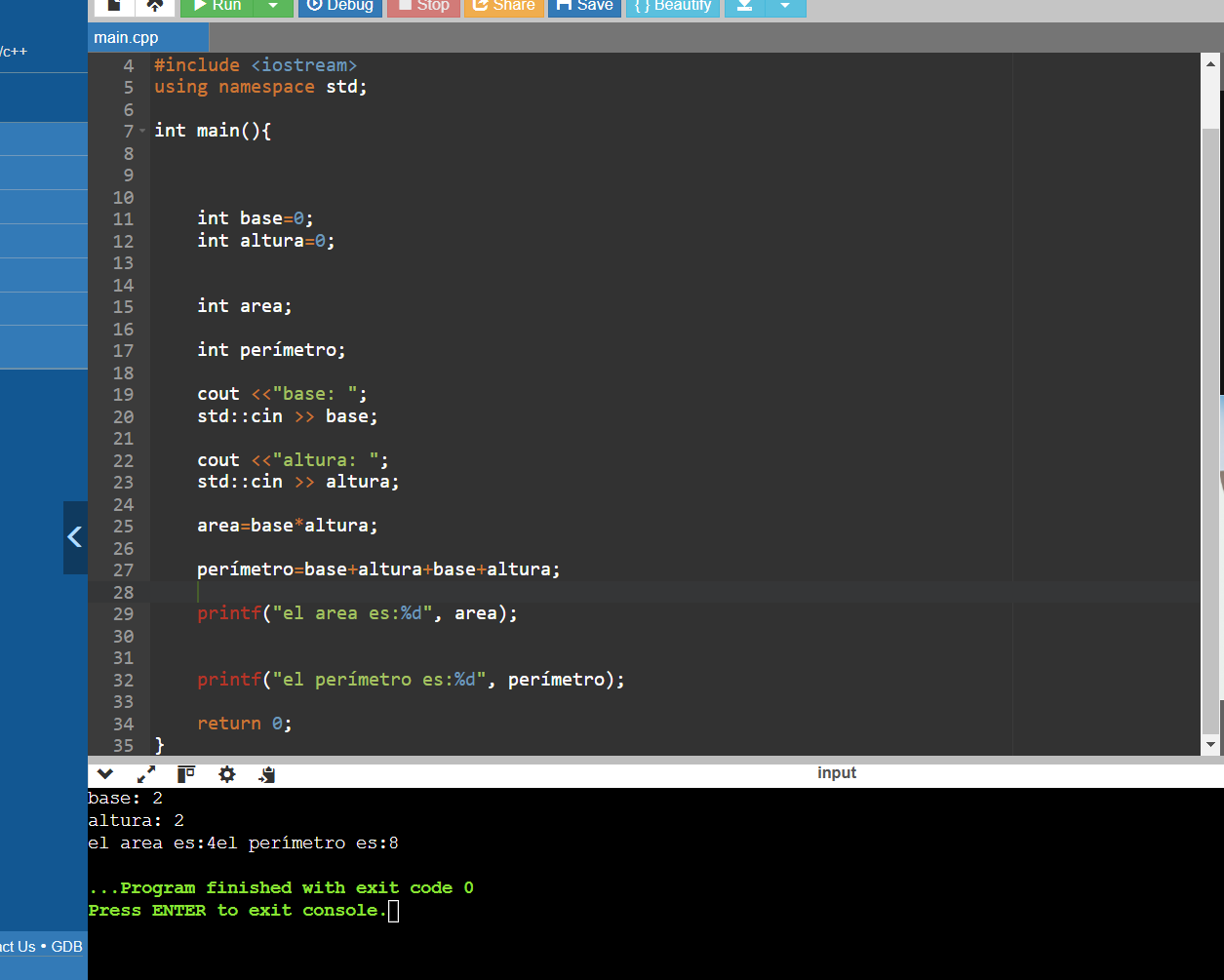Share the code with the Share button
The image size is (1224, 980).
[503, 7]
